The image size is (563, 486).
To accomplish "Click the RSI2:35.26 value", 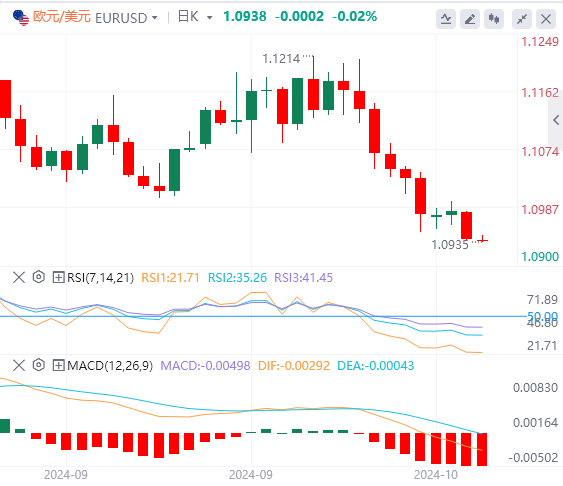I will [237, 277].
